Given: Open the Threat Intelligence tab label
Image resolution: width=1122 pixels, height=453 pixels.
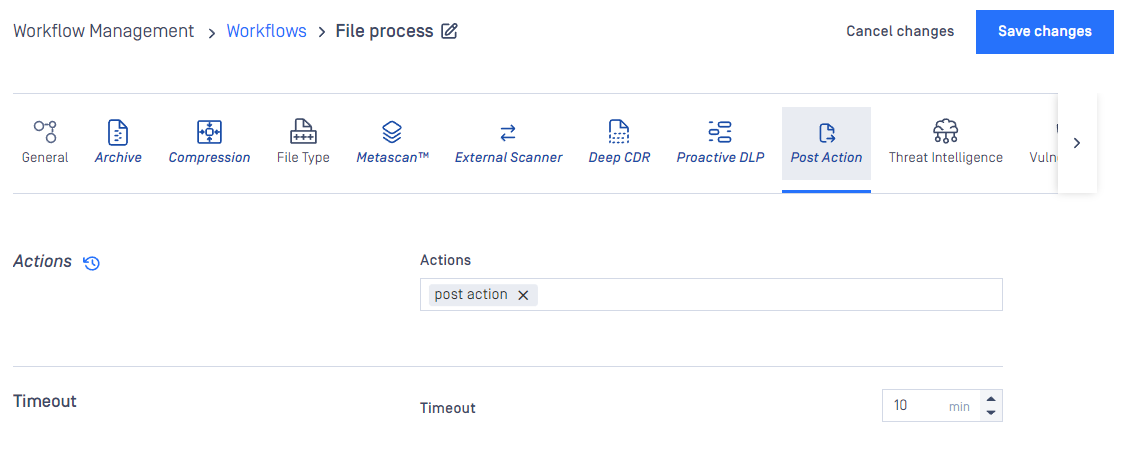Looking at the screenshot, I should (x=945, y=157).
